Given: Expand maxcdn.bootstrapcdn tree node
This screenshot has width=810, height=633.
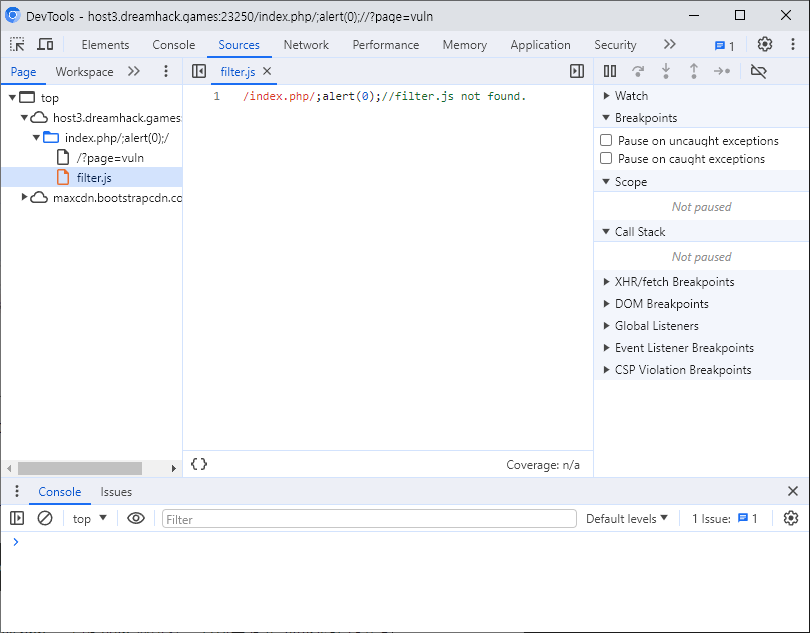Looking at the screenshot, I should (26, 198).
